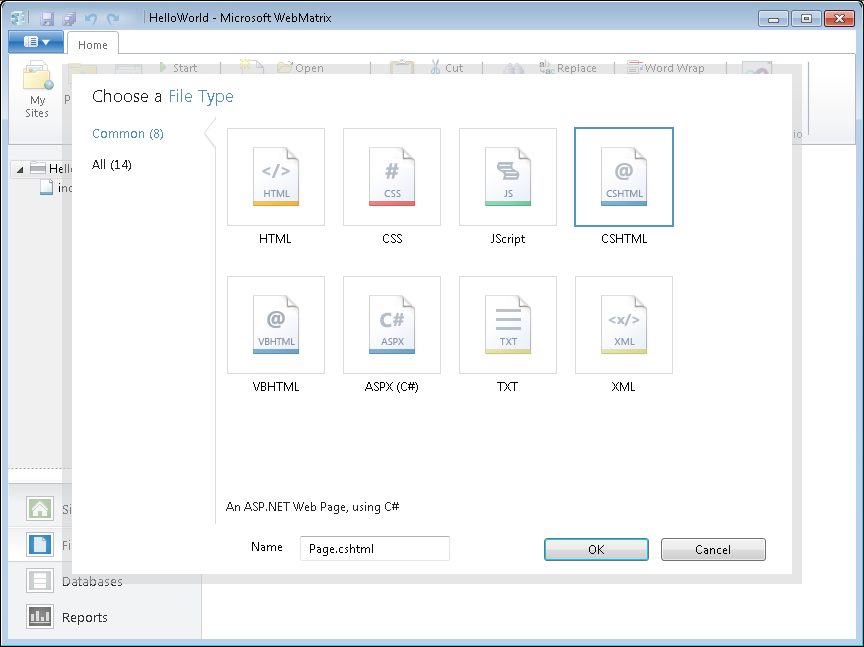Choose the VBHTML file type
Viewport: 864px width, 647px height.
click(x=276, y=325)
